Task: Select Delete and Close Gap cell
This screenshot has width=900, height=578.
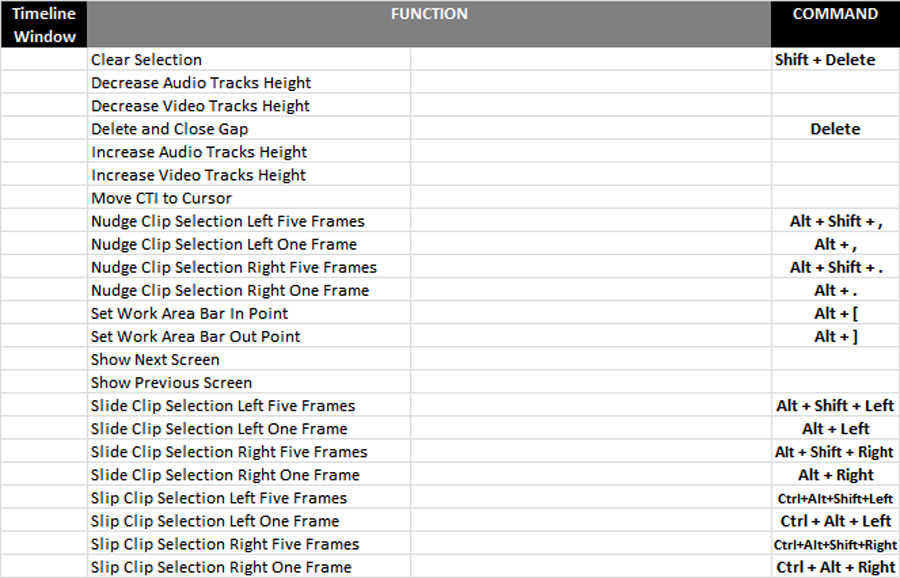Action: (249, 129)
